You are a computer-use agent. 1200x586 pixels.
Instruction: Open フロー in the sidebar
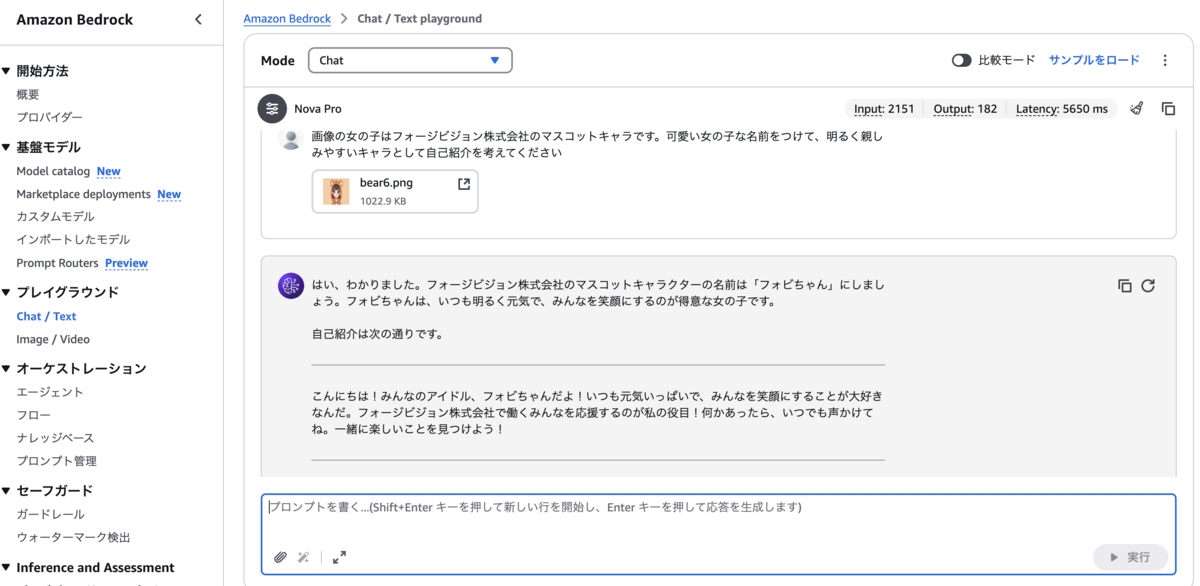pyautogui.click(x=33, y=415)
